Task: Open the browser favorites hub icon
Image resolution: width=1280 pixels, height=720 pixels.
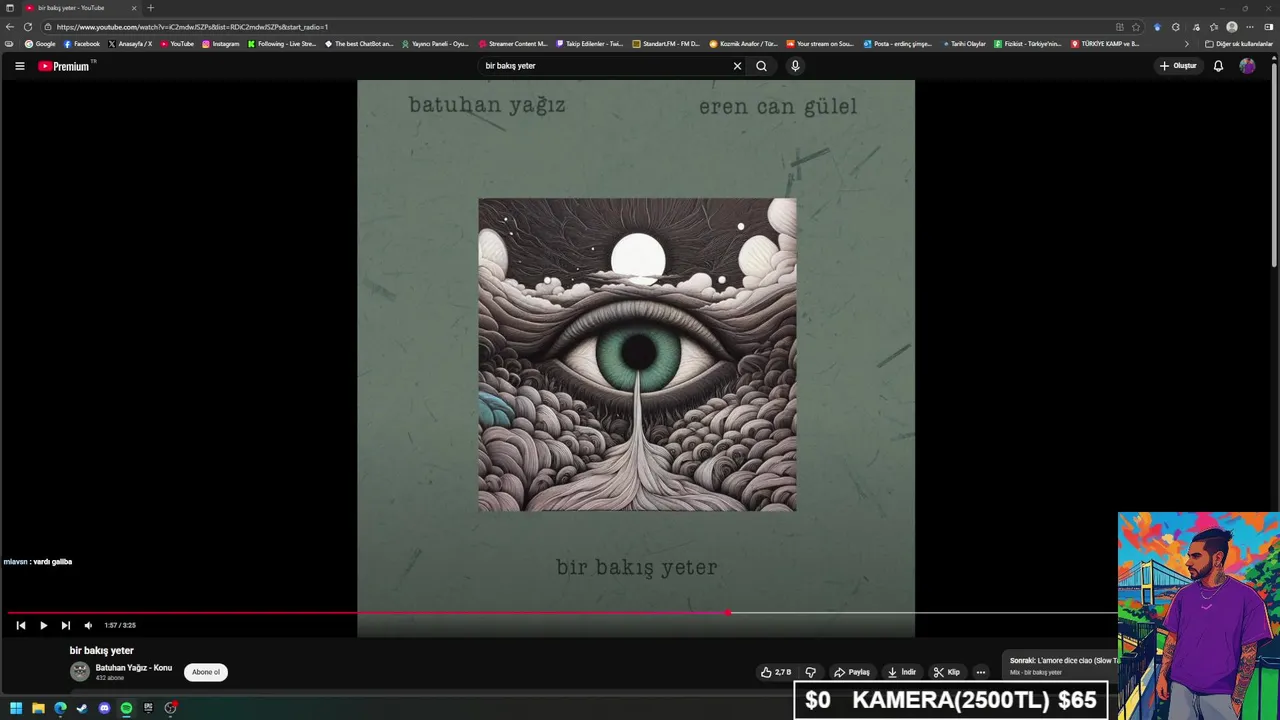Action: [1214, 27]
